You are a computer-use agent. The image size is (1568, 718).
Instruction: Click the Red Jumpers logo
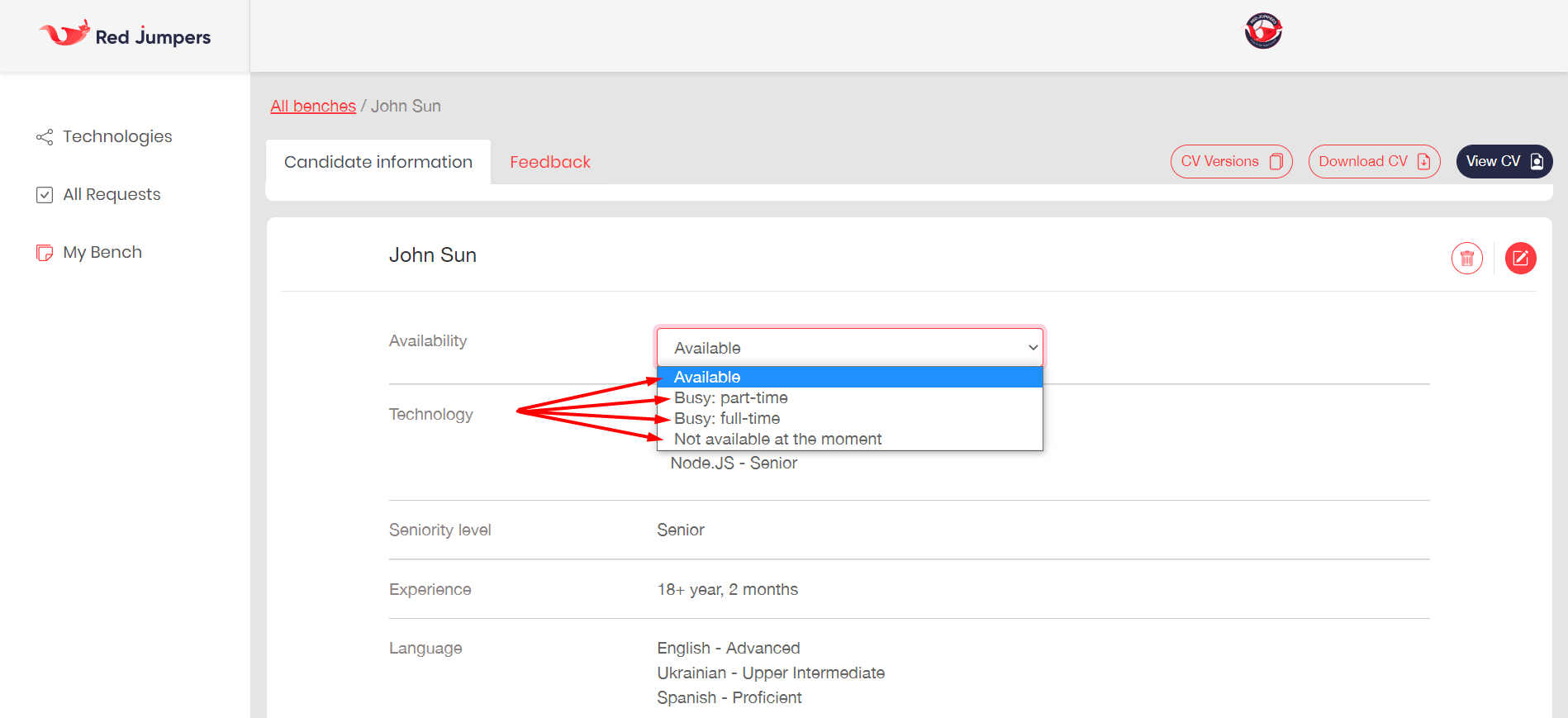pyautogui.click(x=125, y=35)
